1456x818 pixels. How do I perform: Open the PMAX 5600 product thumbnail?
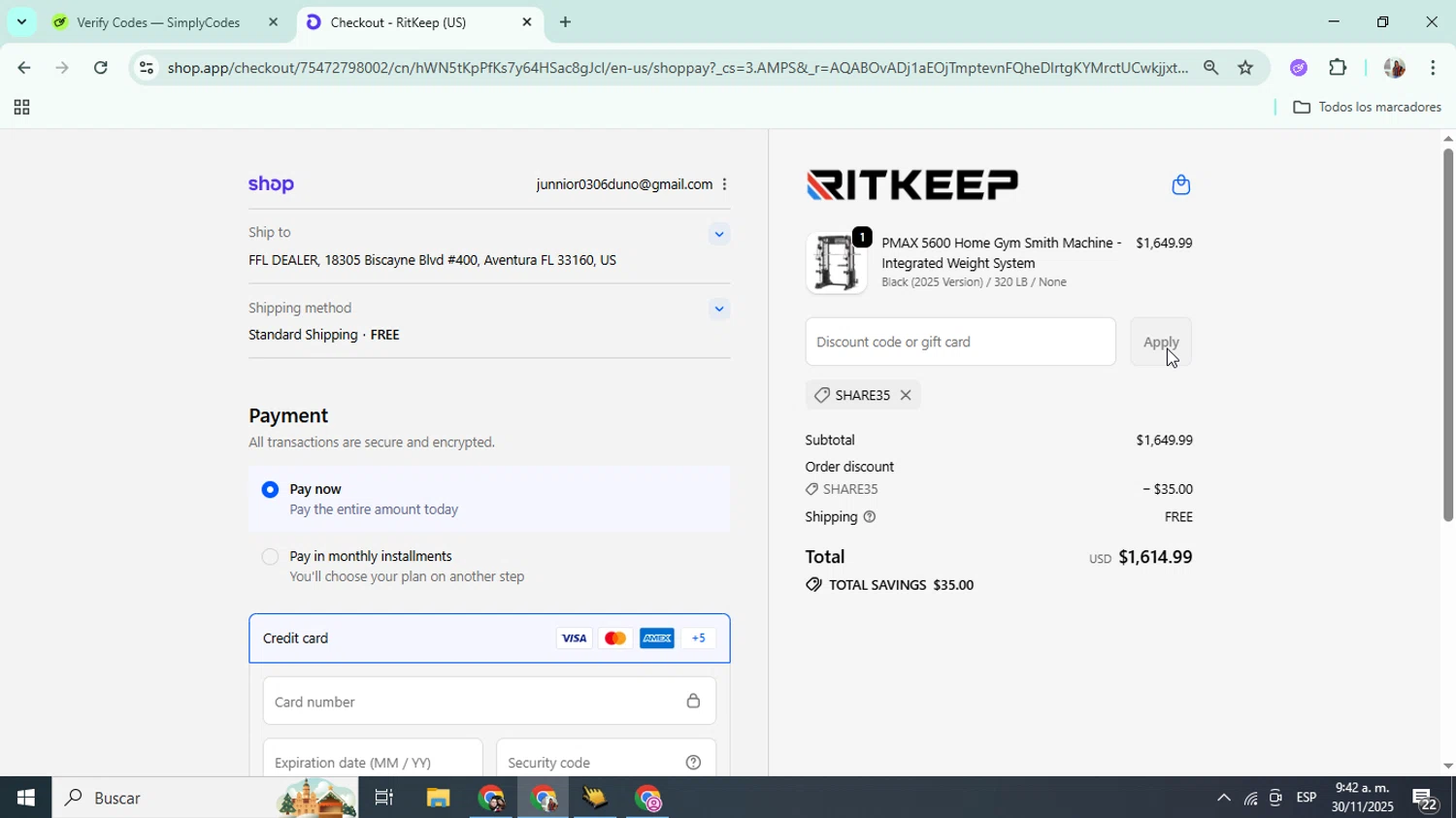pyautogui.click(x=836, y=263)
